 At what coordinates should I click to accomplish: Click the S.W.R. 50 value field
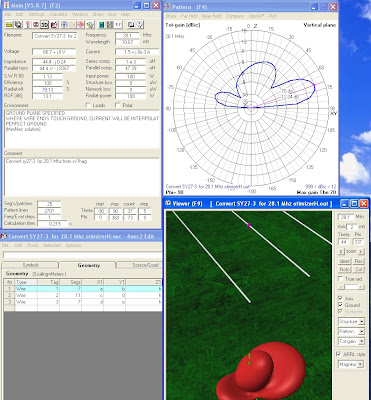[47, 76]
